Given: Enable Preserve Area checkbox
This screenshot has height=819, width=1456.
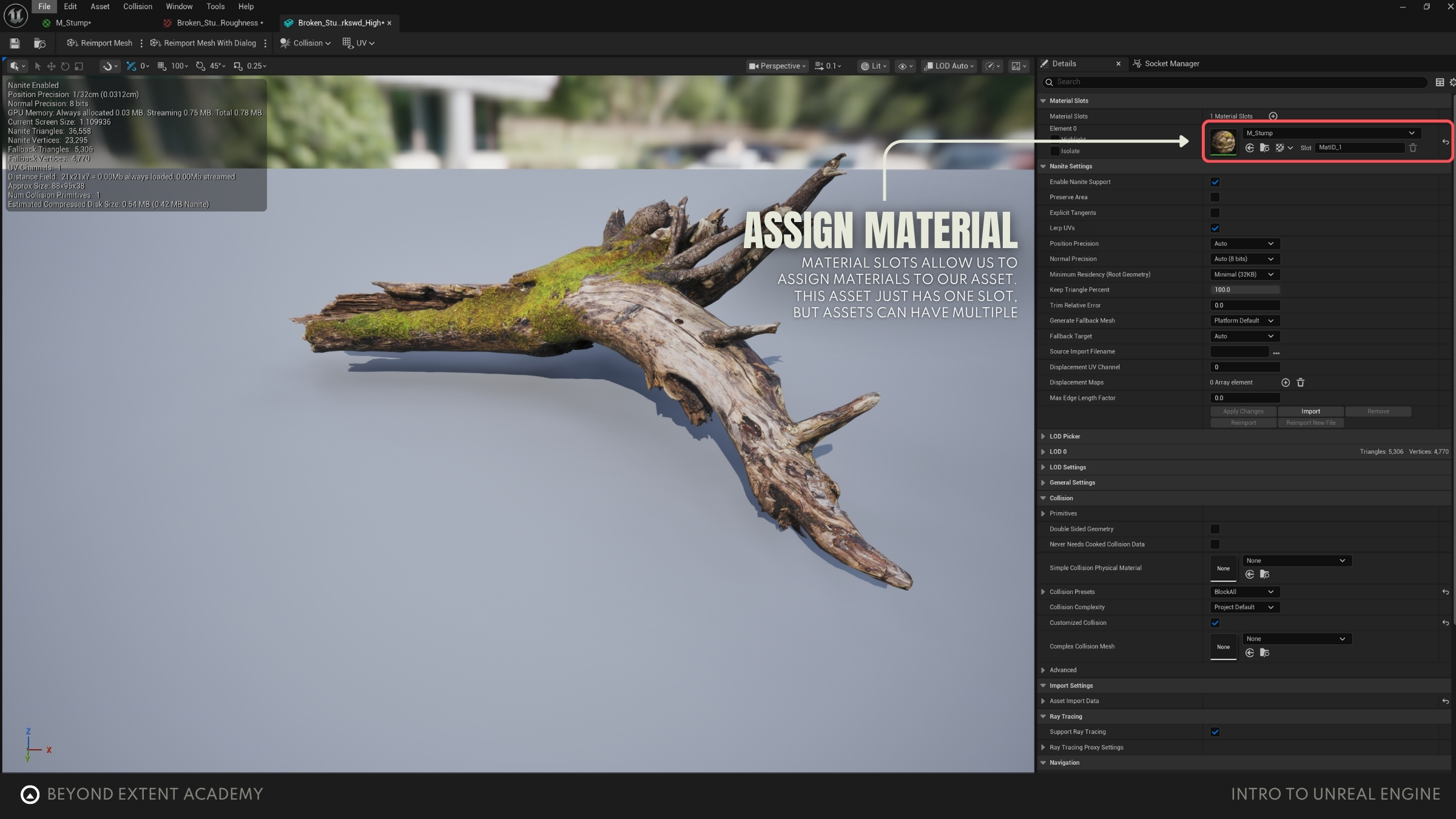Looking at the screenshot, I should coord(1215,197).
